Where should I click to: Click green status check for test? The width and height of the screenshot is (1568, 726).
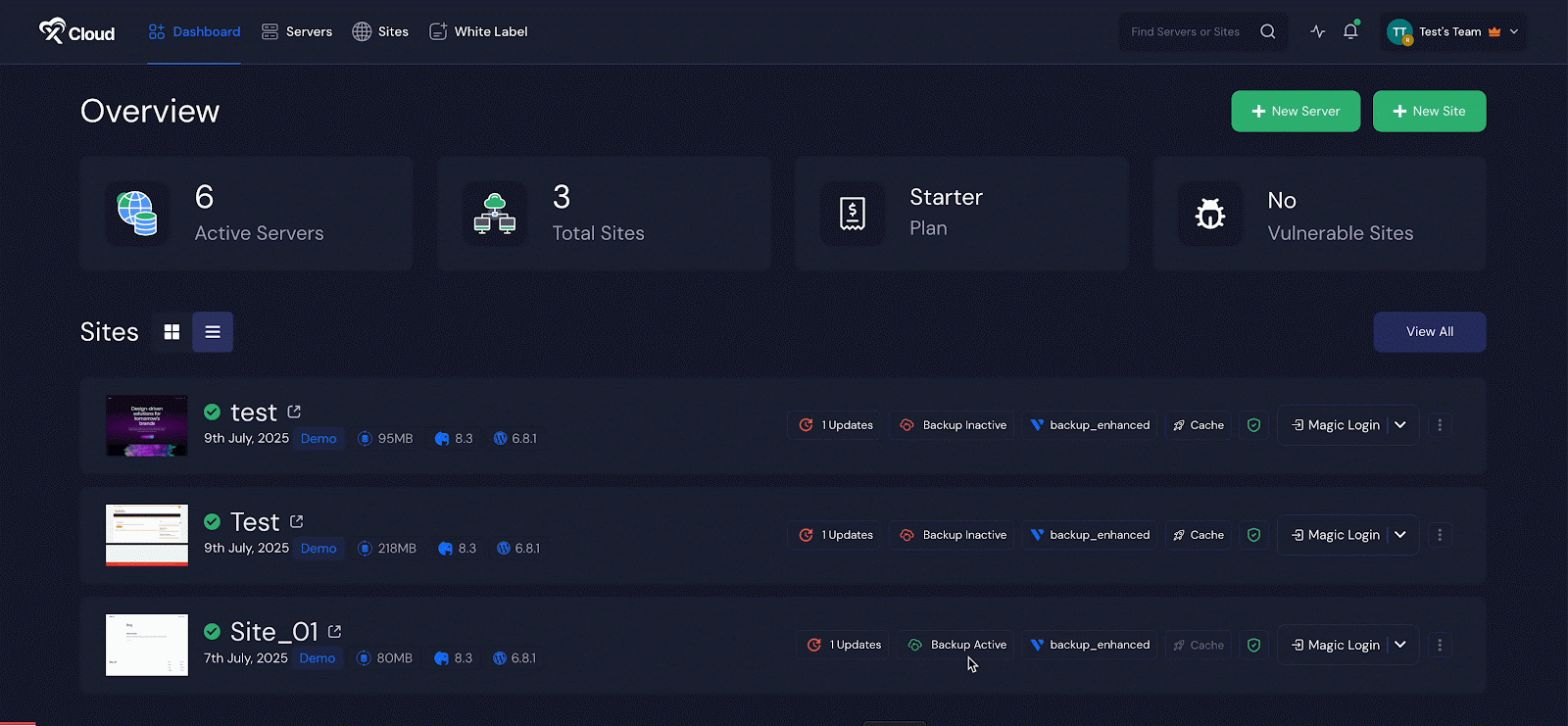tap(212, 412)
